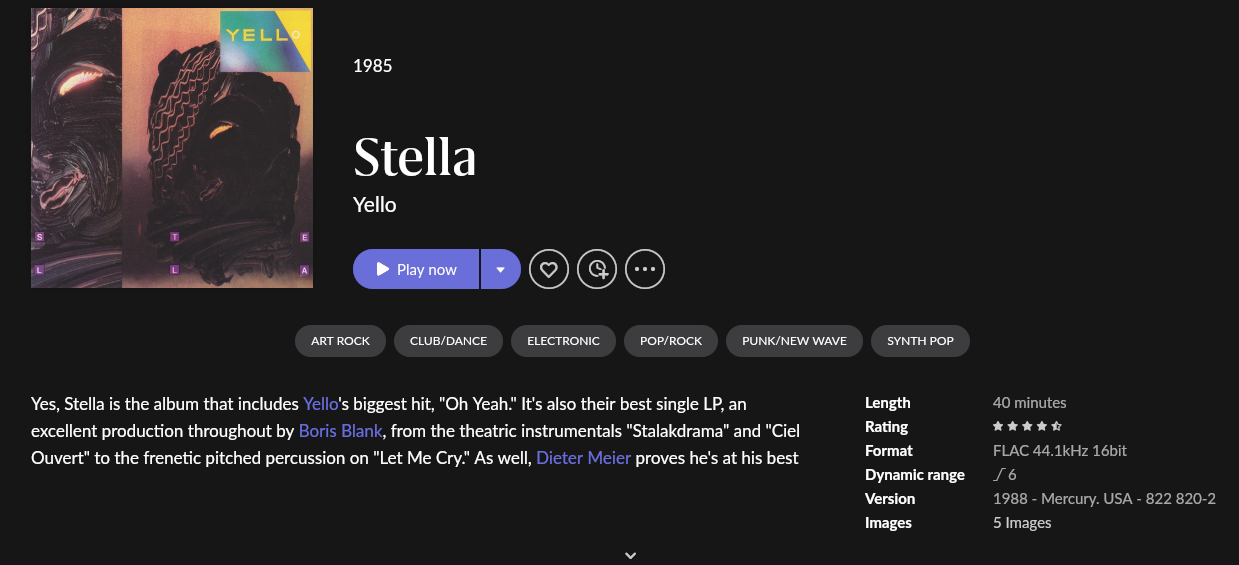Viewport: 1239px width, 565px height.
Task: Click the Yello artist name under title
Action: (375, 205)
